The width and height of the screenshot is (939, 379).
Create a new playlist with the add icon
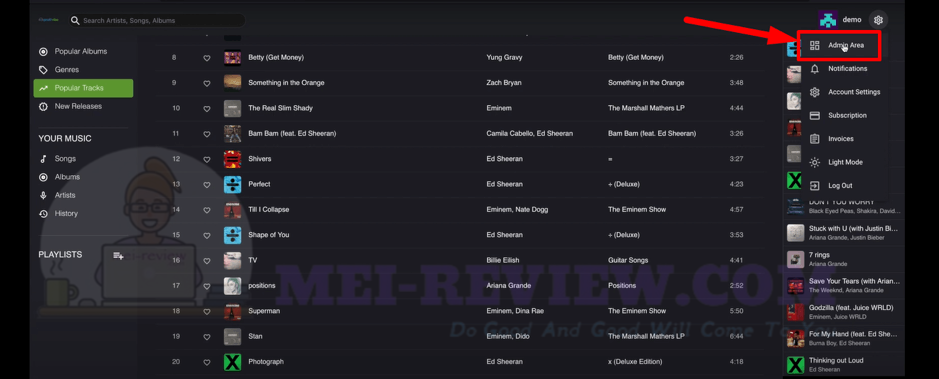pyautogui.click(x=119, y=256)
